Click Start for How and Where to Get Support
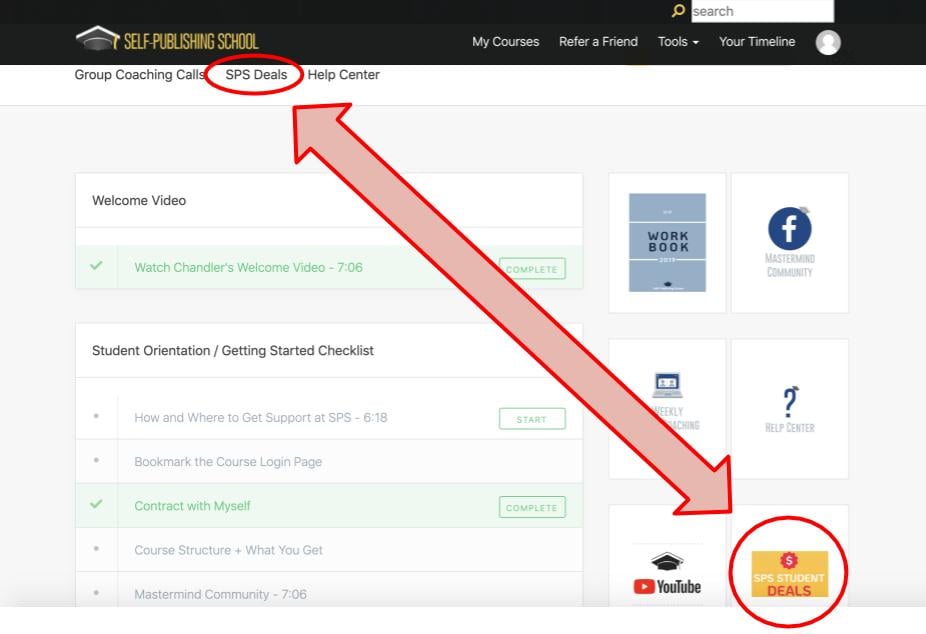 click(x=532, y=419)
